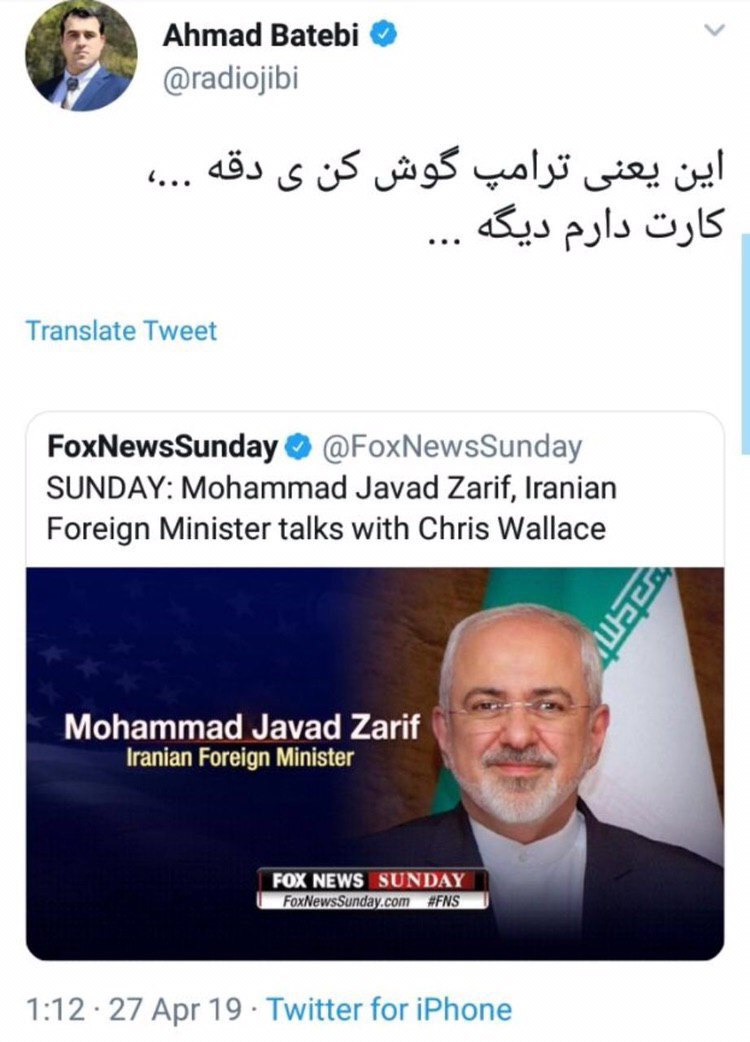Click Ahmad Batebi's blue verified badge
This screenshot has height=1042, width=750.
383,33
